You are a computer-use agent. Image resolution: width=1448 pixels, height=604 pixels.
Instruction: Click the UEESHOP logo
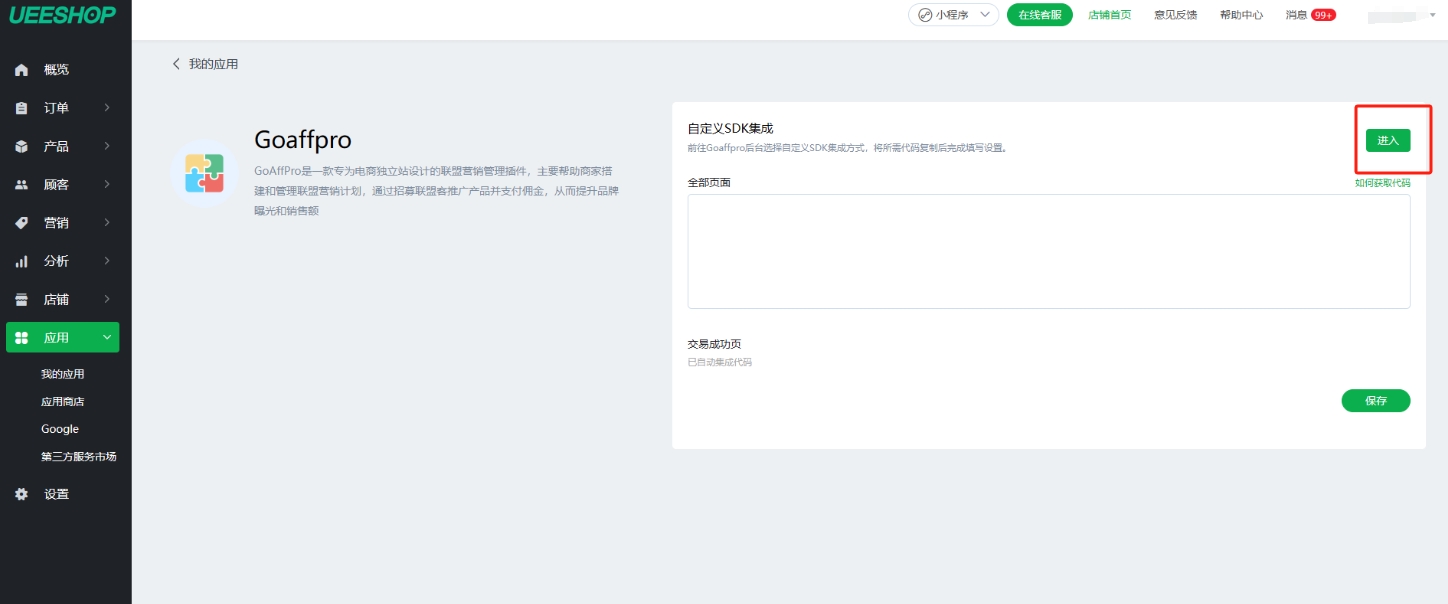coord(62,15)
